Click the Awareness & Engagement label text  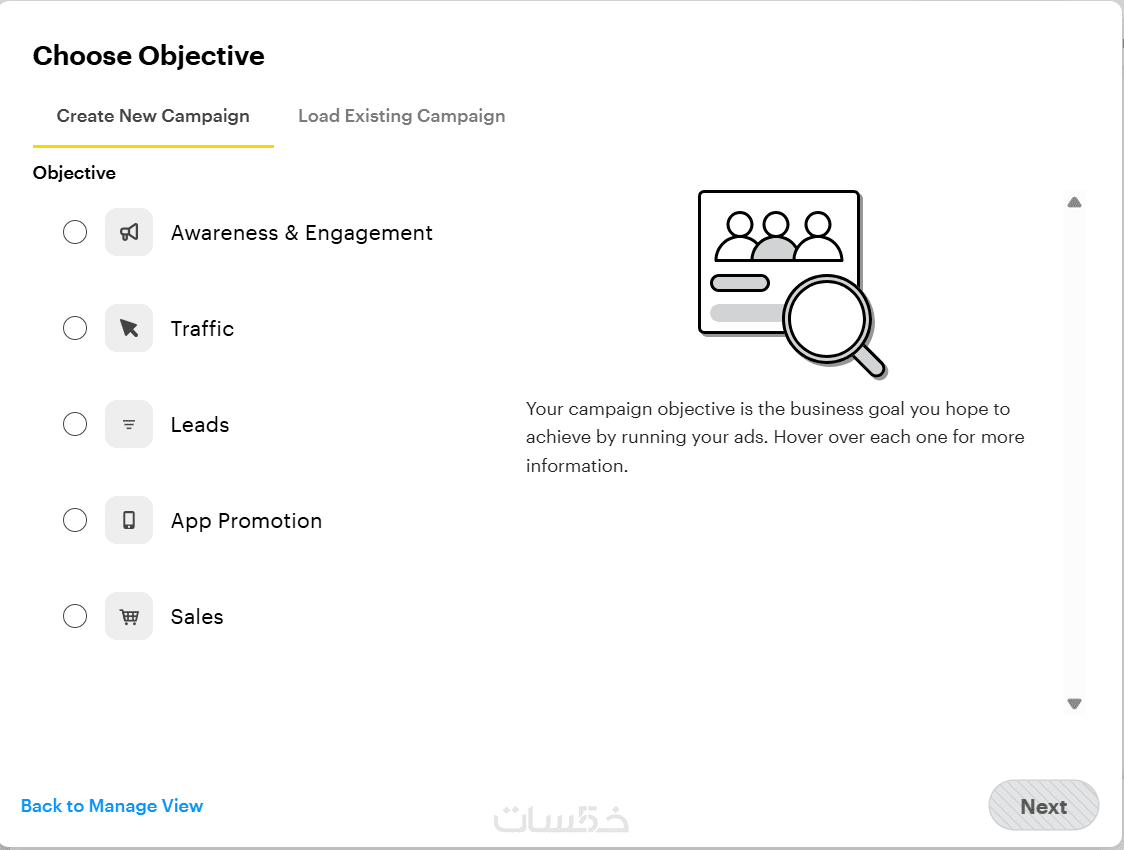click(x=301, y=233)
